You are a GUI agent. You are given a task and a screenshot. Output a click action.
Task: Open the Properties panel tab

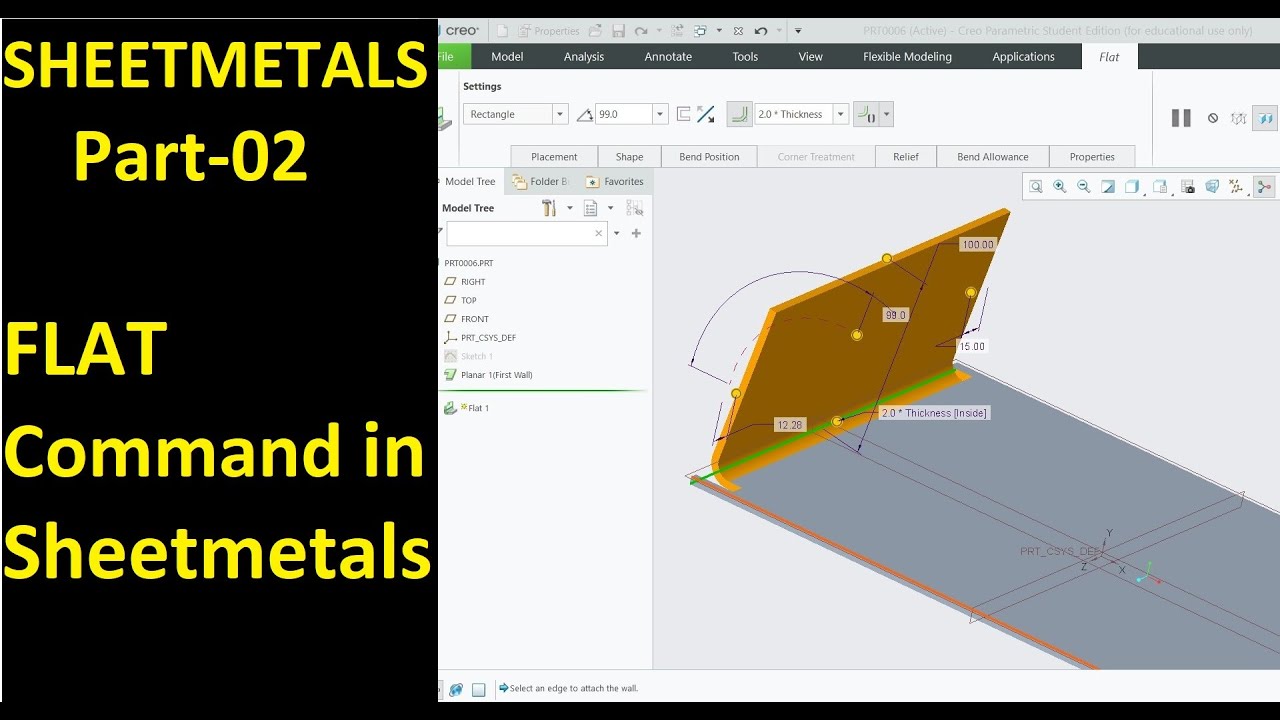[1092, 157]
